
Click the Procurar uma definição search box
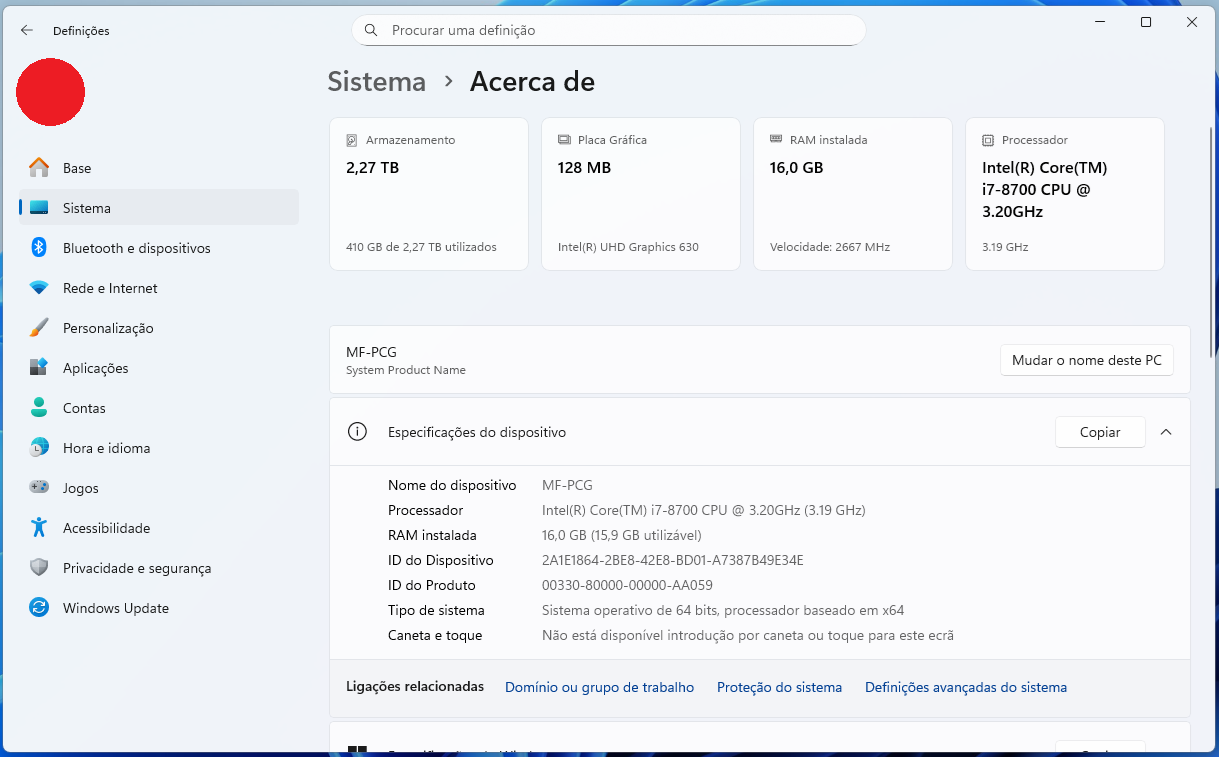[x=608, y=30]
